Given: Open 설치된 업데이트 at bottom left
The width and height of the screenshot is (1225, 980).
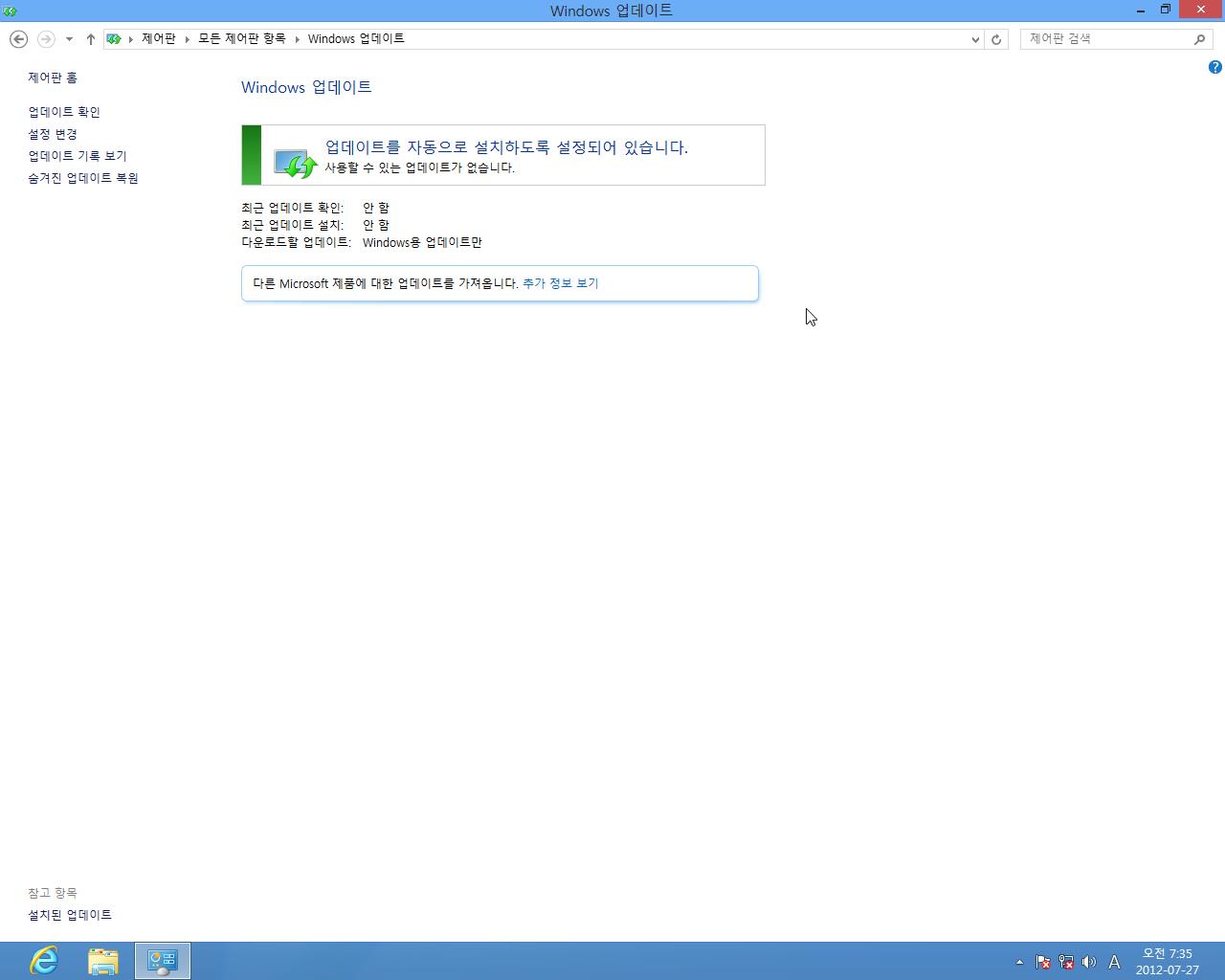Looking at the screenshot, I should [70, 915].
